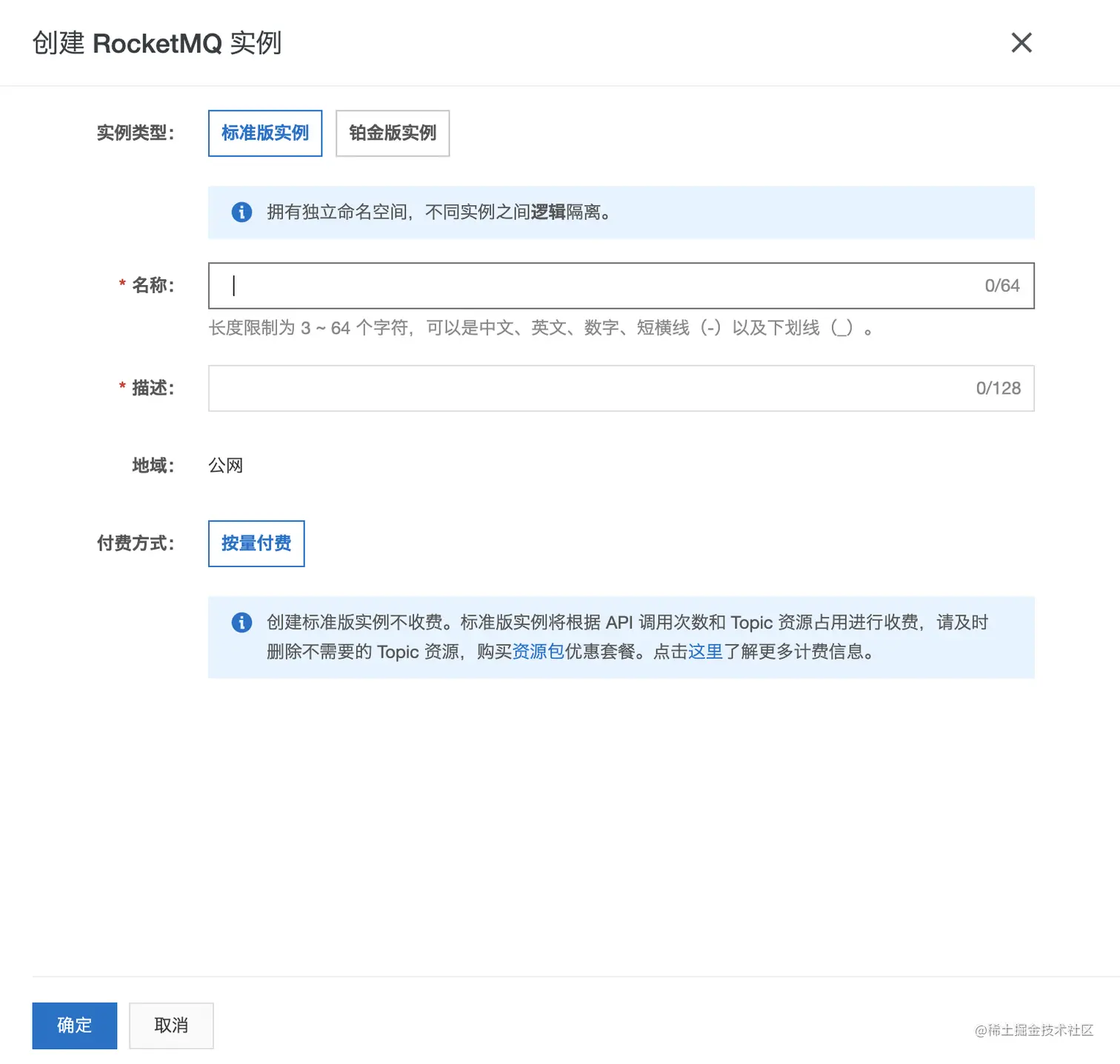Click the 0/64 character counter
1120x1064 pixels.
(x=1002, y=286)
